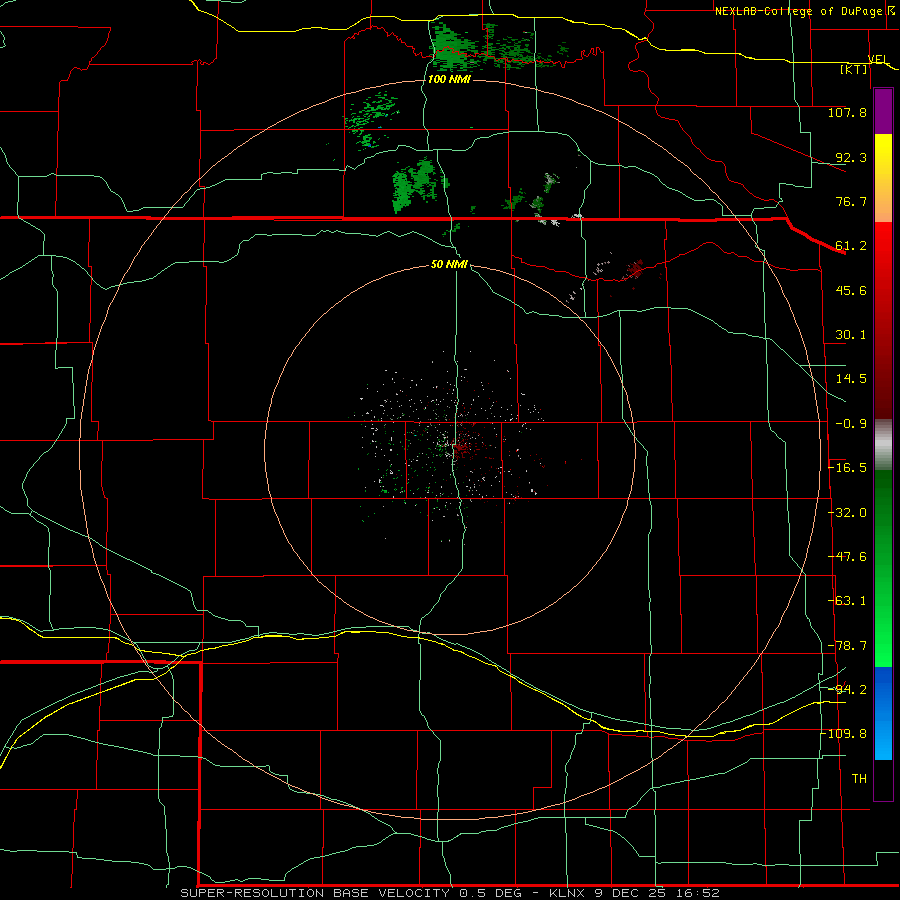Click the -0.9 scale value

click(851, 424)
